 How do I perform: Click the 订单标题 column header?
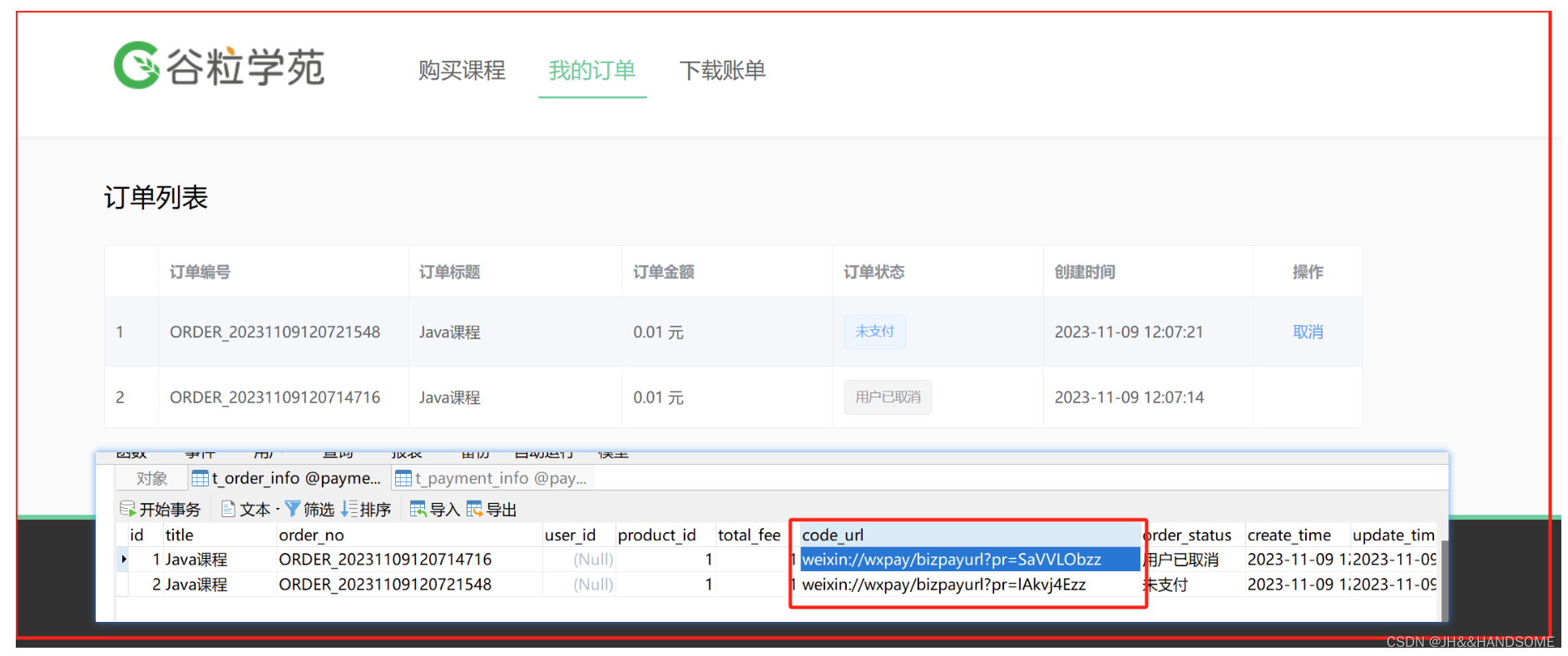pyautogui.click(x=449, y=272)
